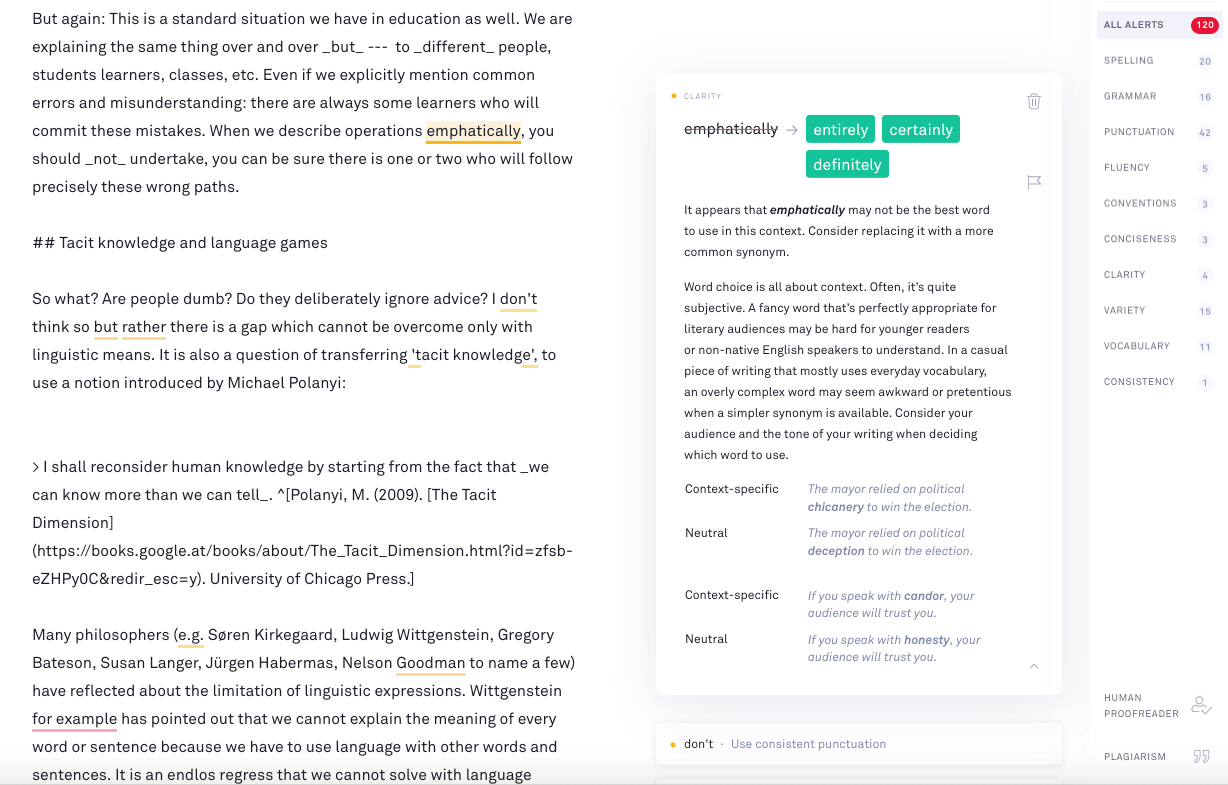Open the GRAMMAR alerts category
The height and width of the screenshot is (785, 1228).
[1129, 96]
